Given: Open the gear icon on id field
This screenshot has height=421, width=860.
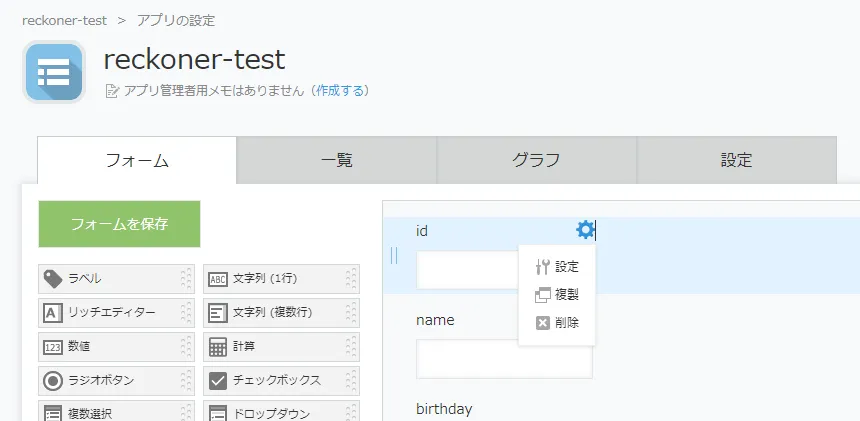Looking at the screenshot, I should pyautogui.click(x=585, y=231).
